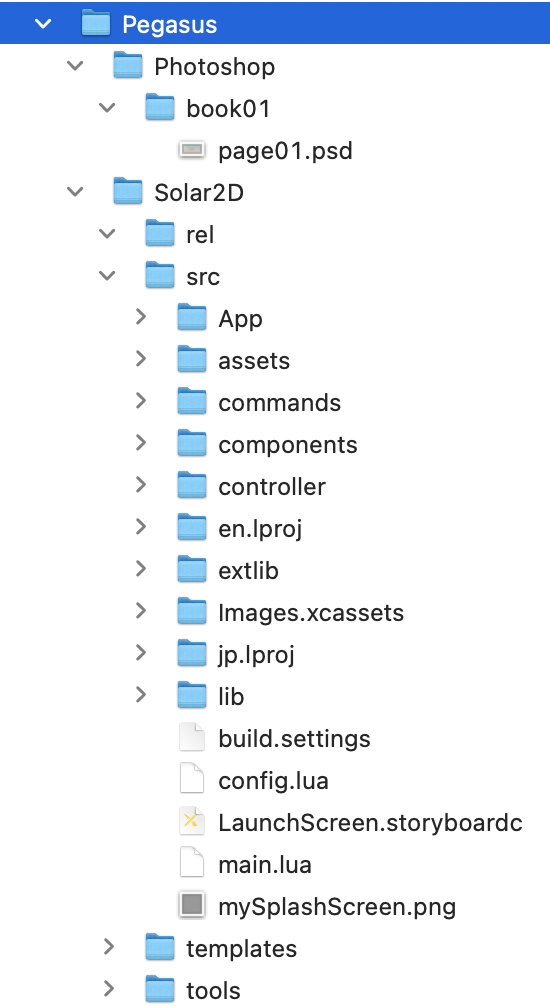Select the config.lua file icon
This screenshot has height=1006, width=550.
click(192, 780)
